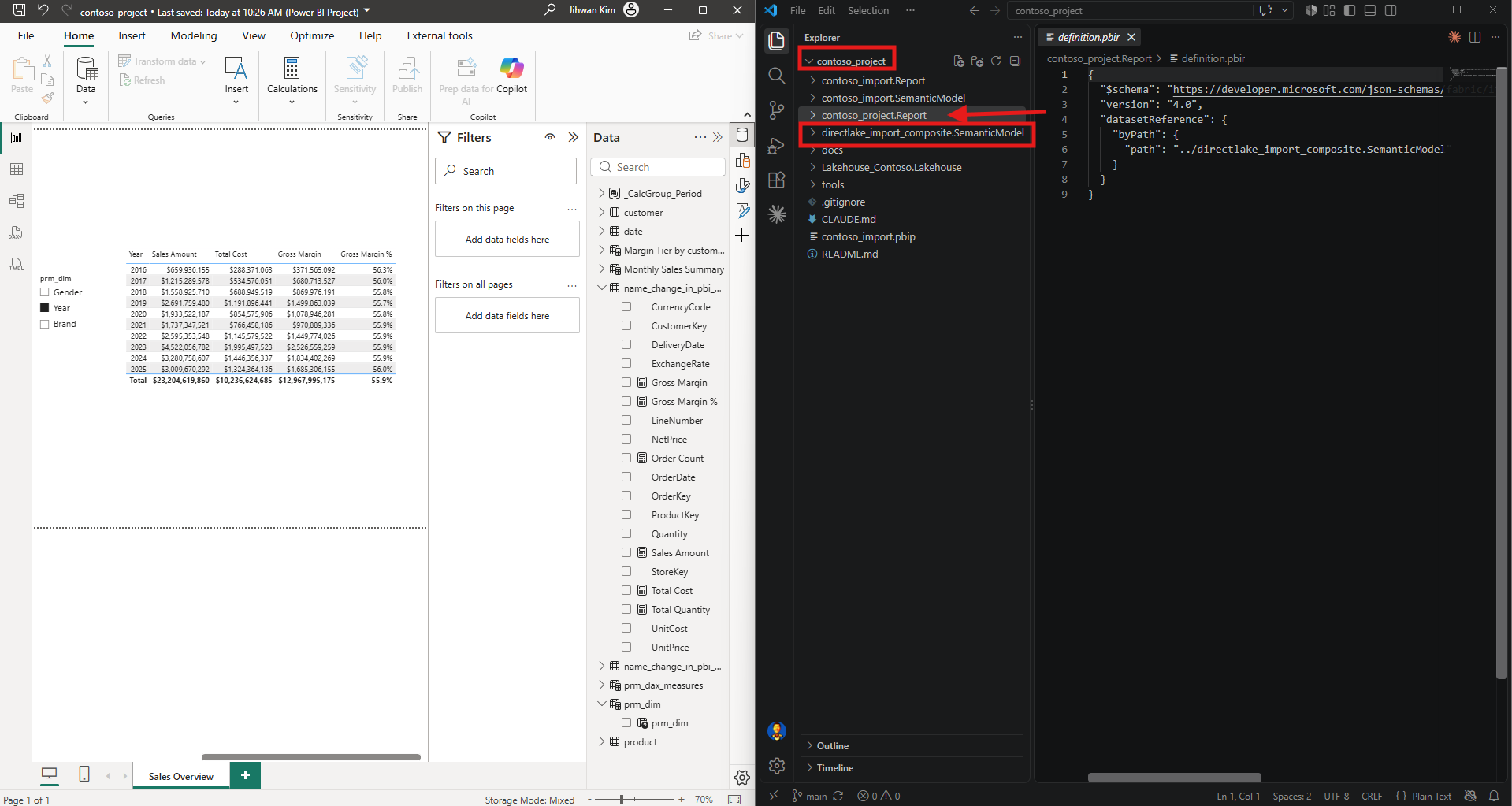This screenshot has width=1512, height=806.
Task: Tick the Sales Amount measure checkbox
Action: click(626, 553)
